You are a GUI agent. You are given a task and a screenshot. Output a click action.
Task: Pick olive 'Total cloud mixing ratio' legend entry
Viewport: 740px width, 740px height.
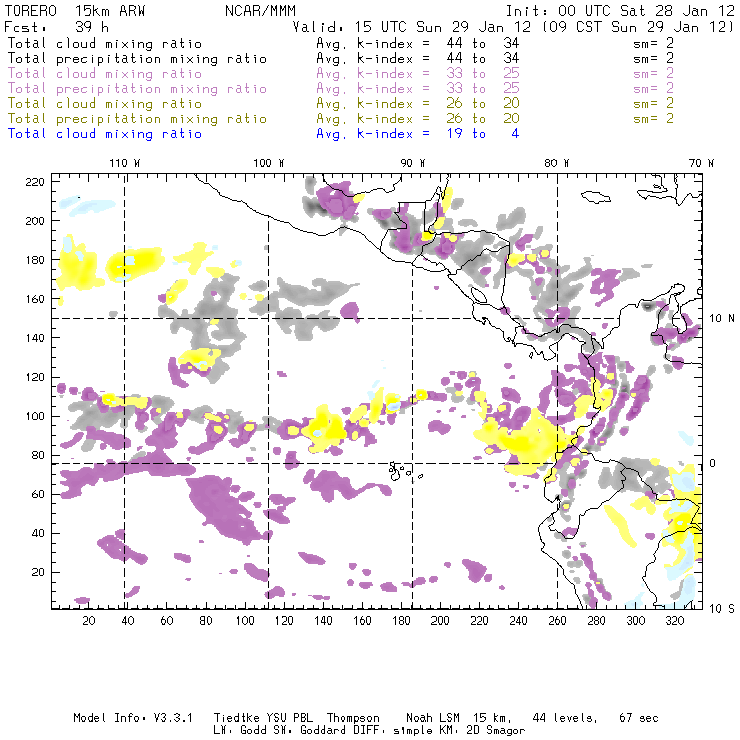click(x=105, y=104)
